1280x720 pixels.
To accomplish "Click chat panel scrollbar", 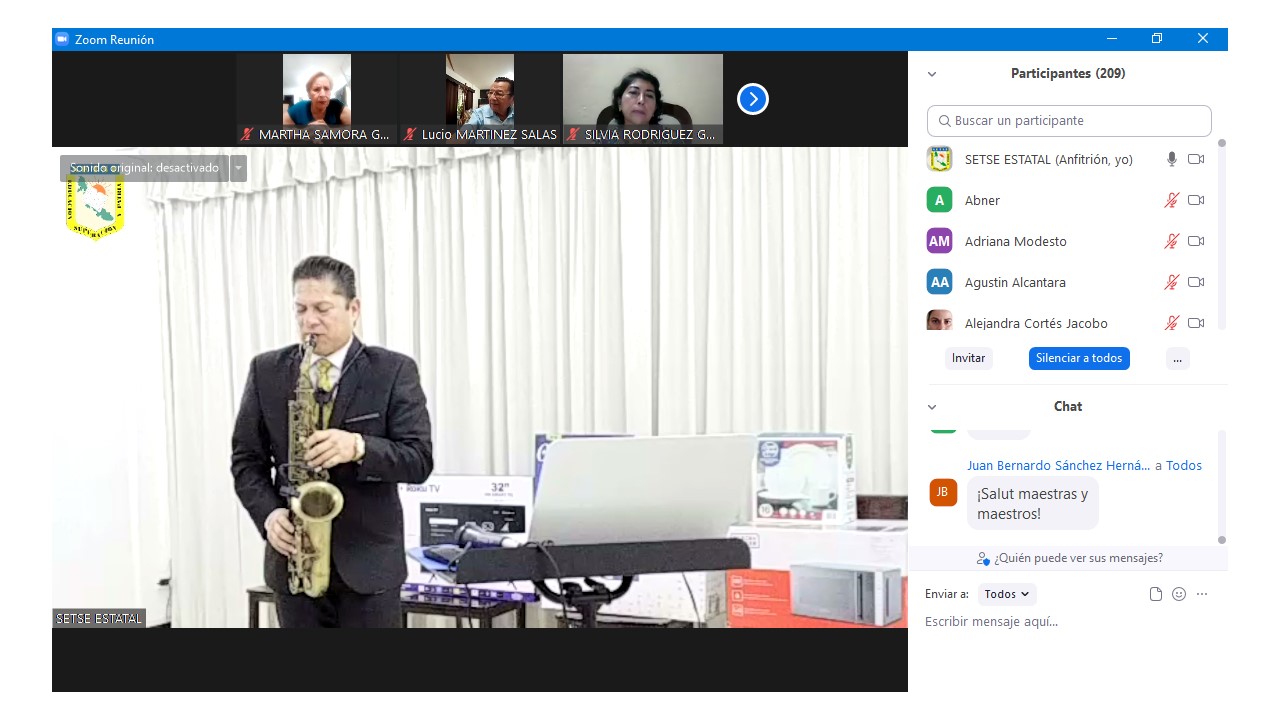I will (1221, 487).
